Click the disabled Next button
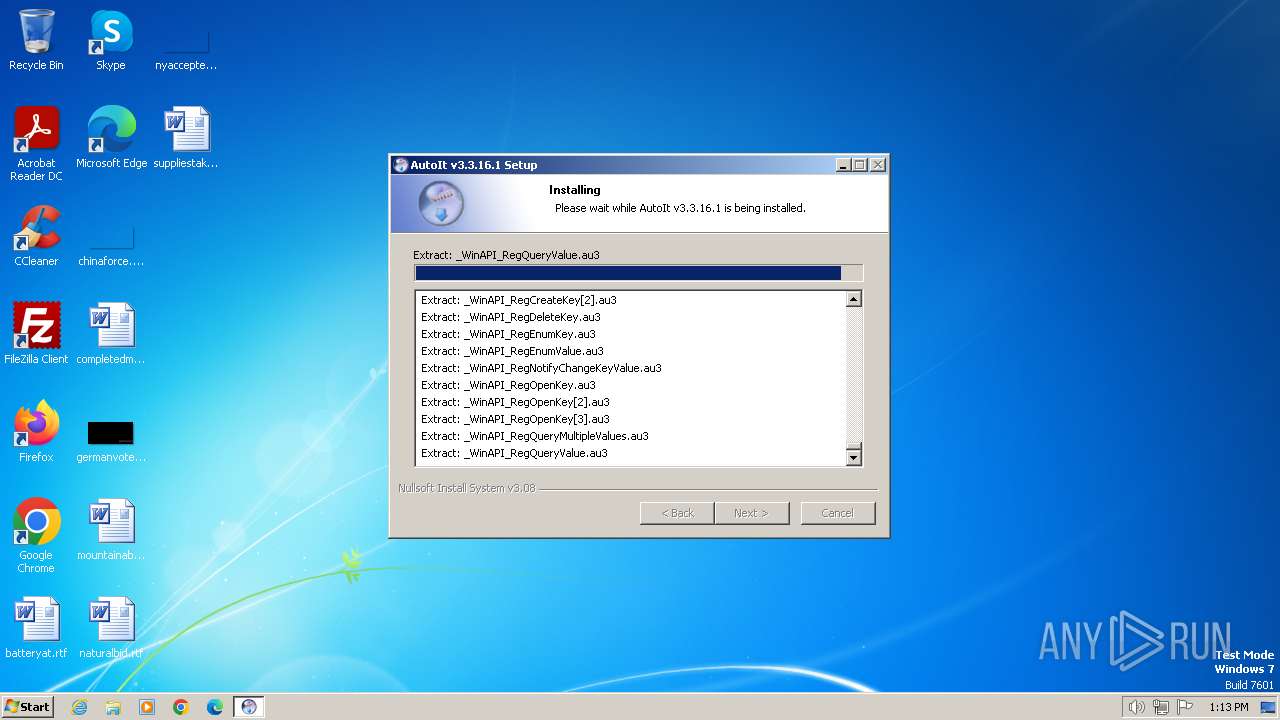1280x720 pixels. click(x=752, y=513)
